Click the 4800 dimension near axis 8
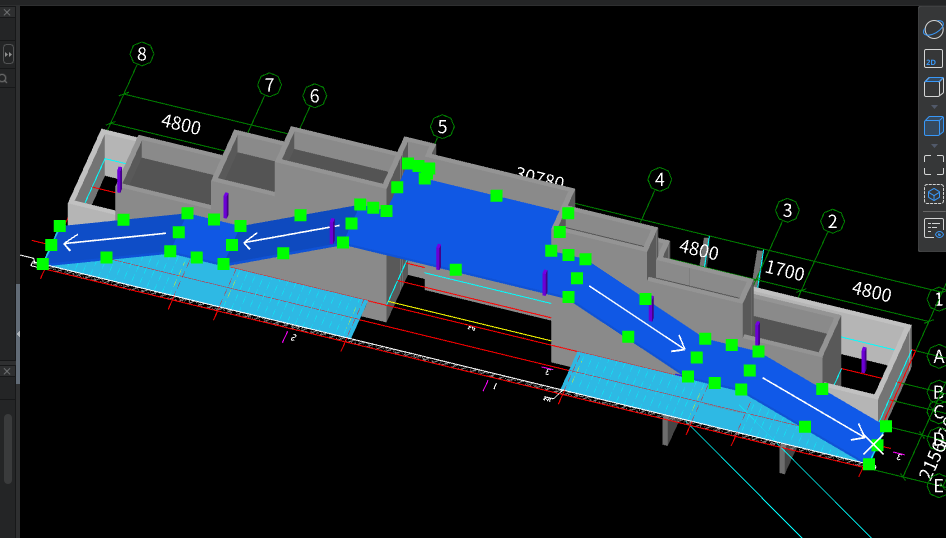Image resolution: width=946 pixels, height=538 pixels. [x=181, y=124]
